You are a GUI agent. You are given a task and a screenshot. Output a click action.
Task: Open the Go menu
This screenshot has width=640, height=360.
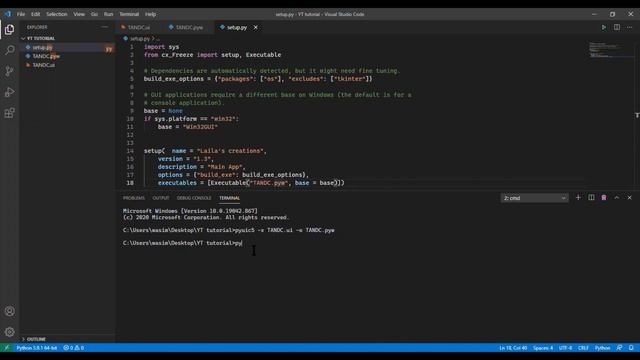pos(94,14)
